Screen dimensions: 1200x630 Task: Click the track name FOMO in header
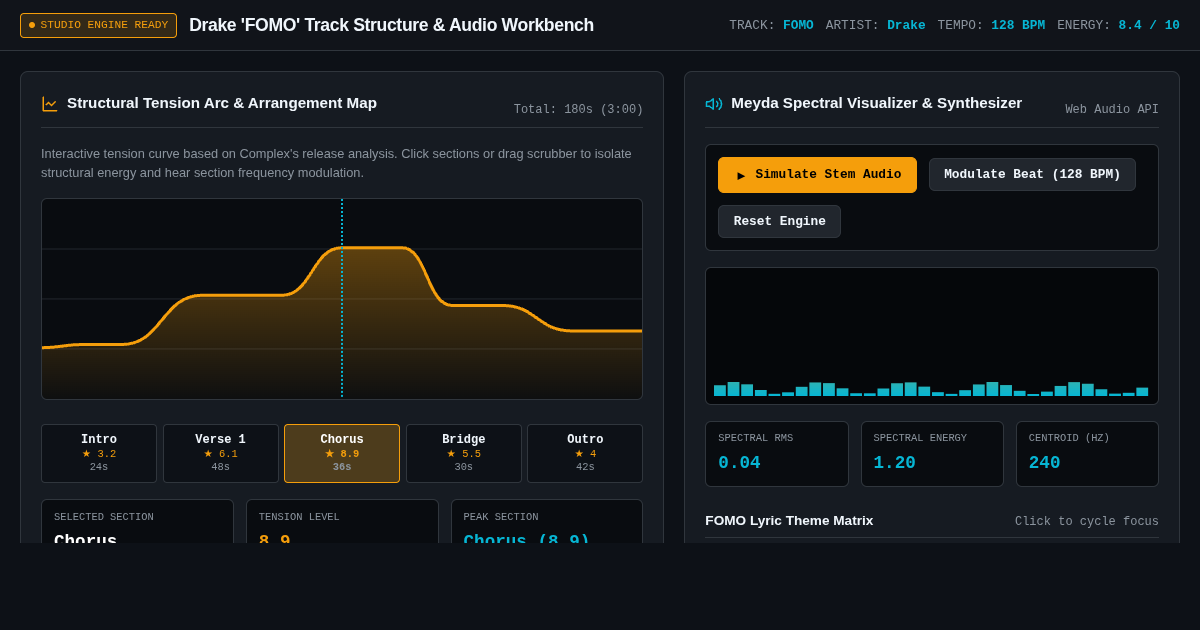click(798, 25)
